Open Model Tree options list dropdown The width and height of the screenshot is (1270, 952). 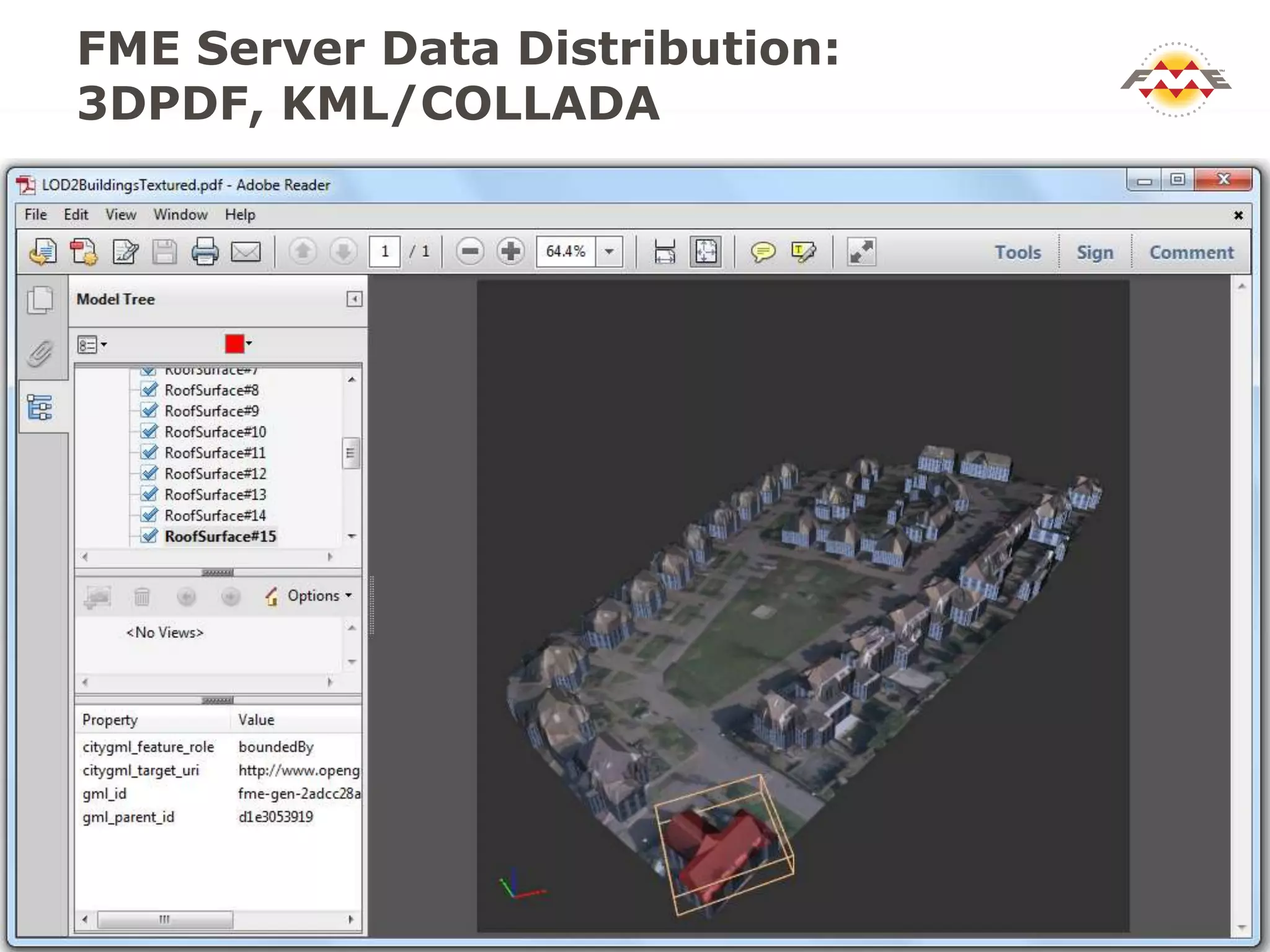92,345
